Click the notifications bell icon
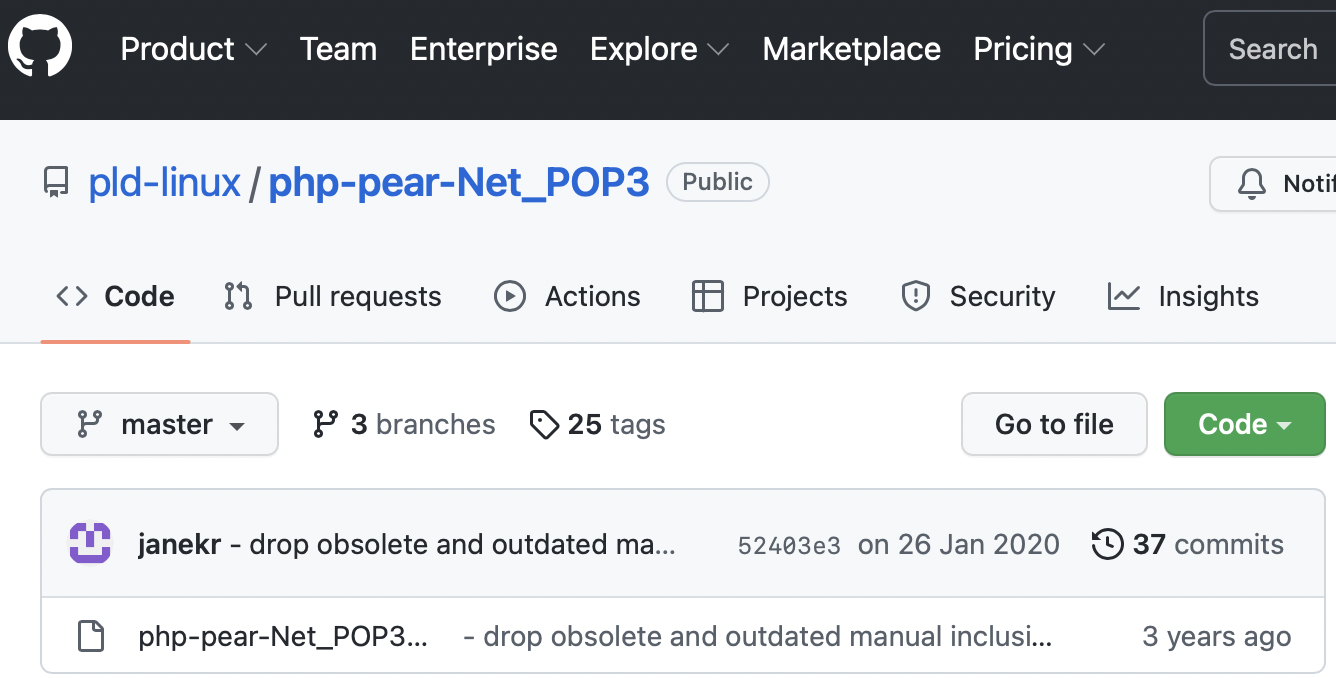This screenshot has height=678, width=1336. [x=1251, y=184]
